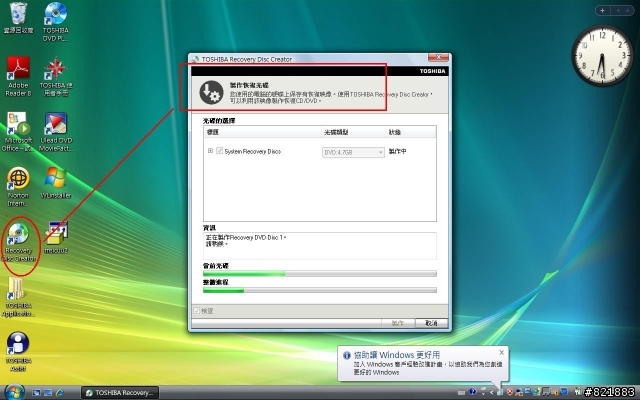
Task: Click the 整體進程 overall progress bar
Action: (320, 290)
